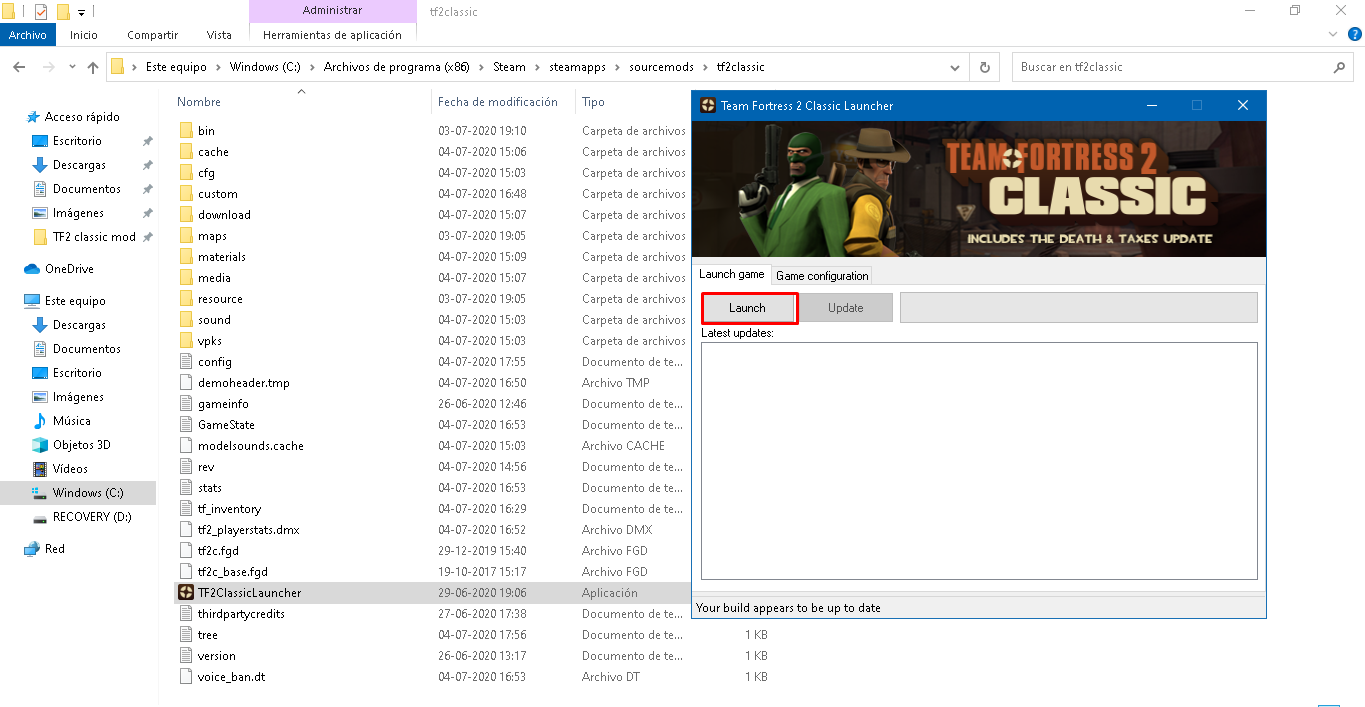Select the sound folder icon
This screenshot has width=1365, height=707.
pos(185,320)
